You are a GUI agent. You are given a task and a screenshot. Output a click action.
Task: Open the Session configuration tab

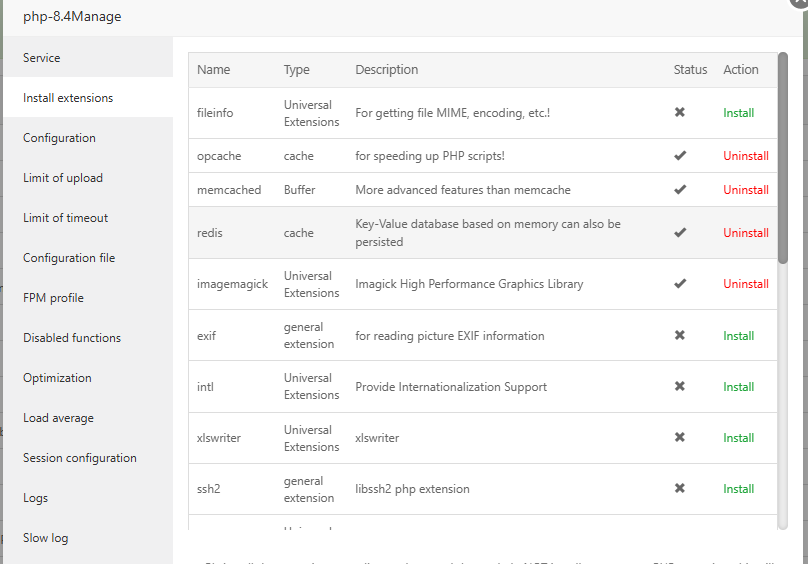(80, 458)
